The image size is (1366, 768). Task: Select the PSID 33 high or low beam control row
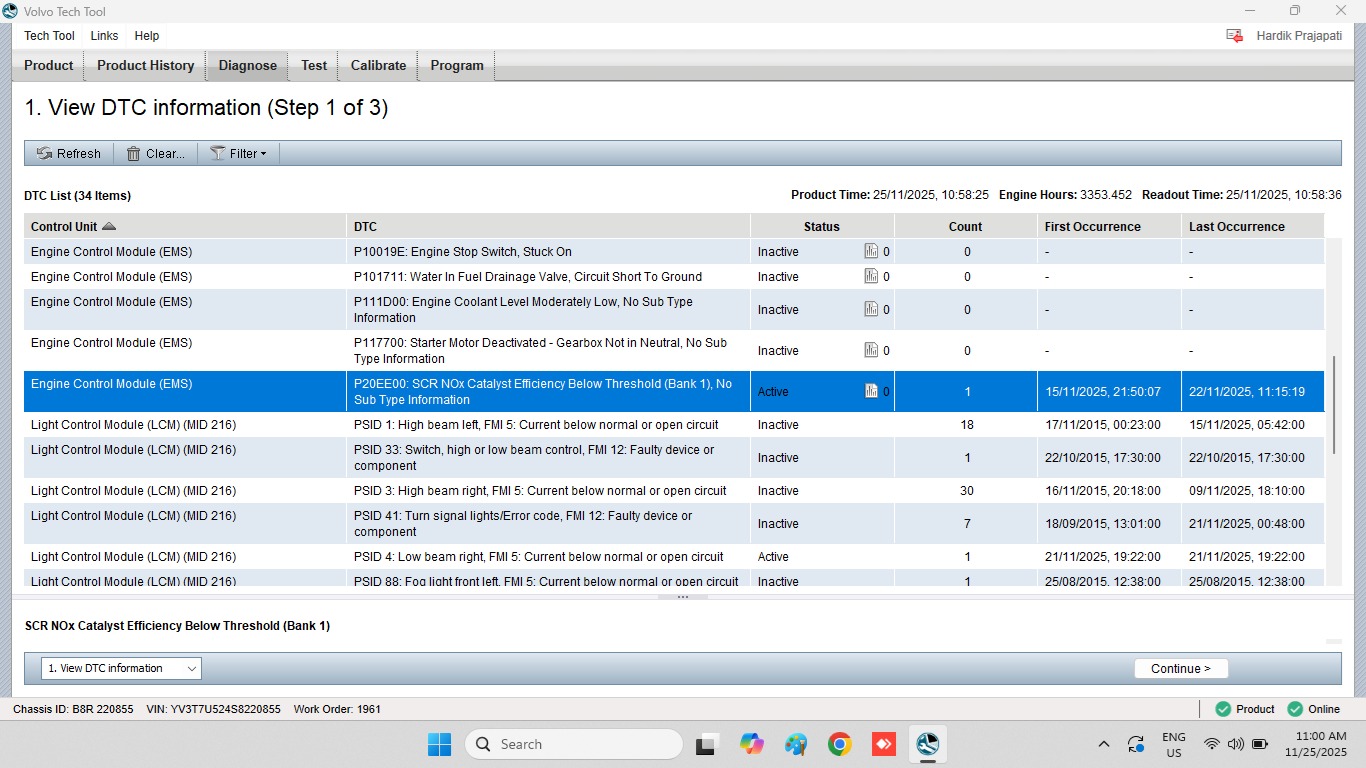674,458
